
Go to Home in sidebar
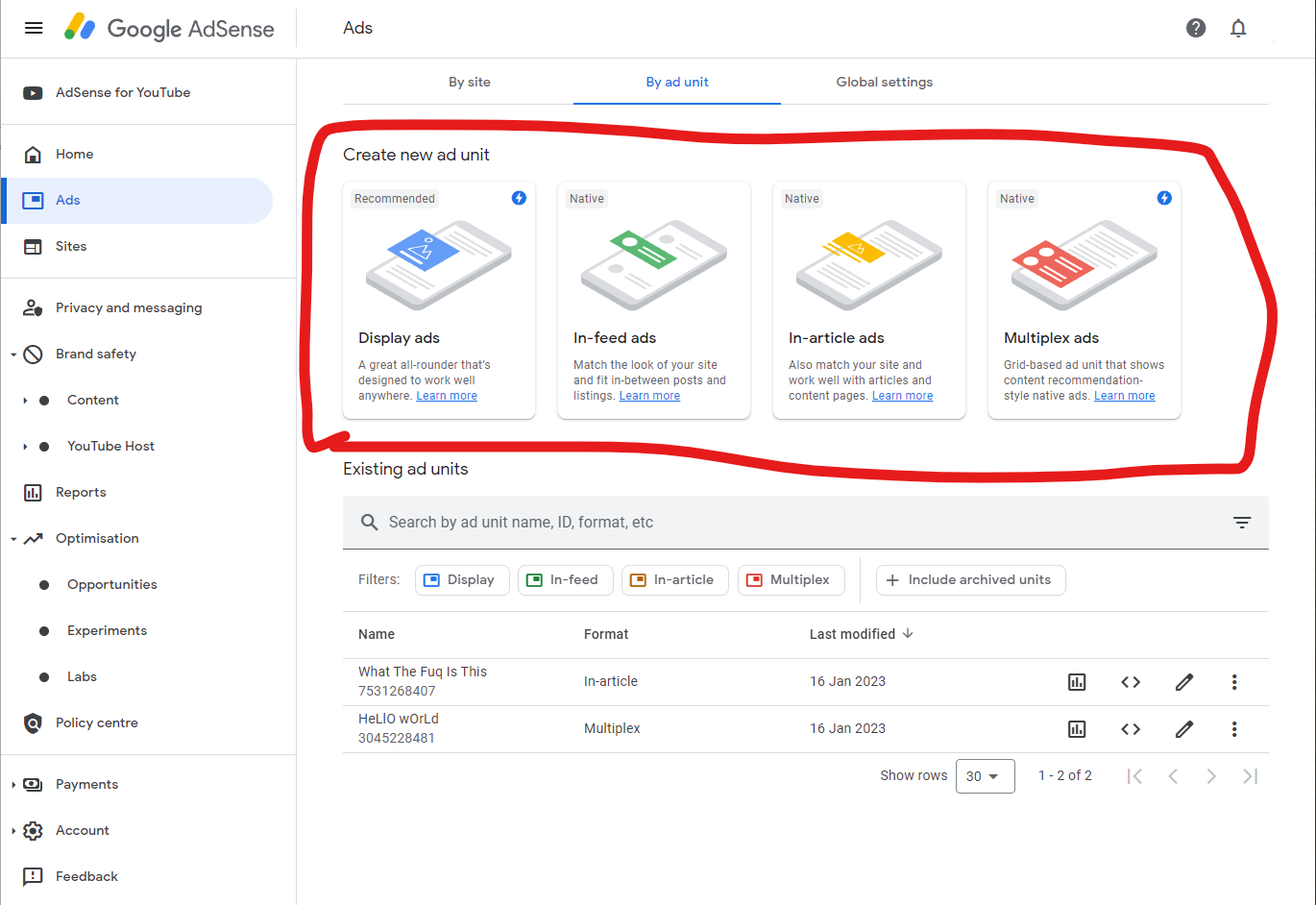pyautogui.click(x=74, y=154)
